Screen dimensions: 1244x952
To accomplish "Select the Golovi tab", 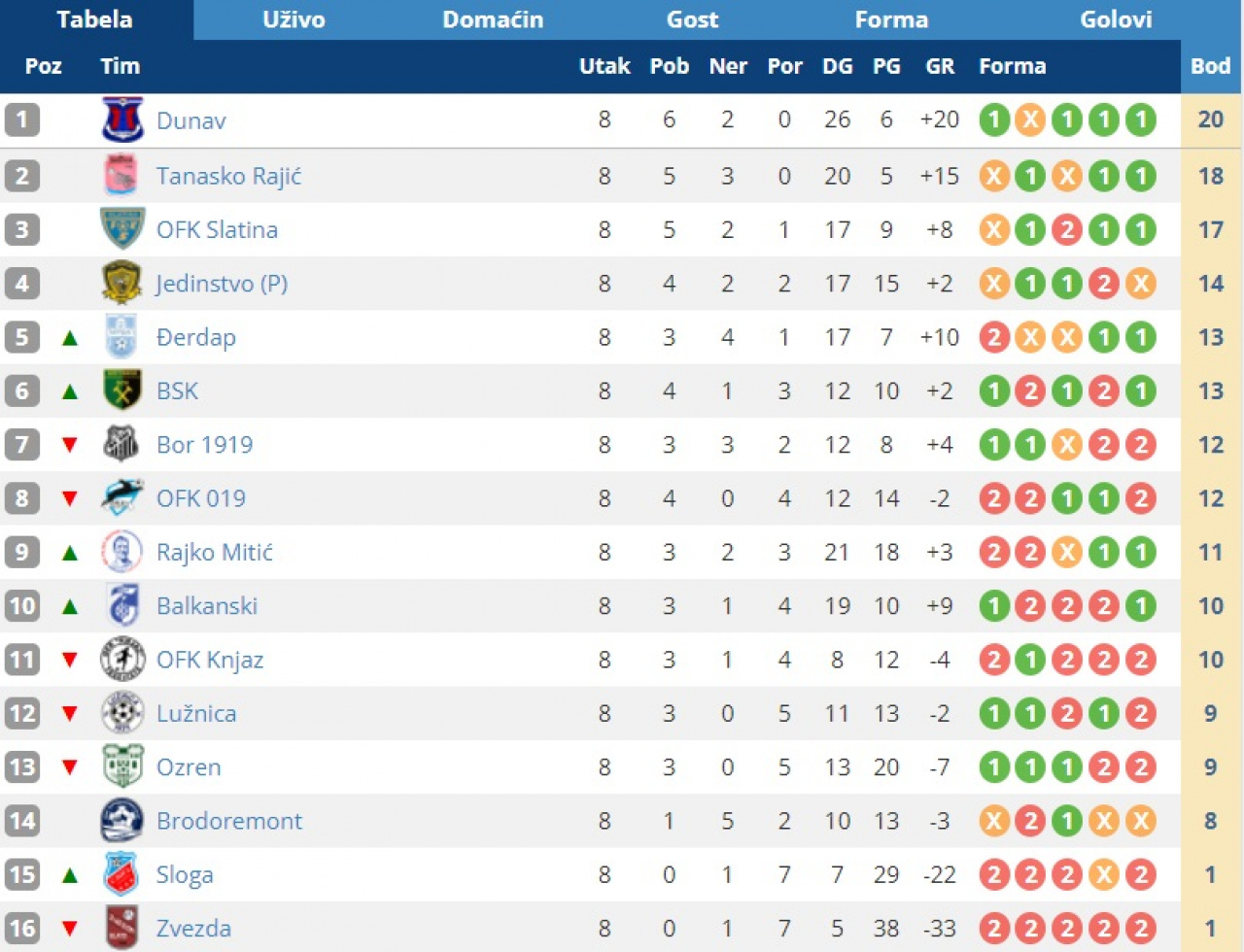I will (x=1116, y=19).
